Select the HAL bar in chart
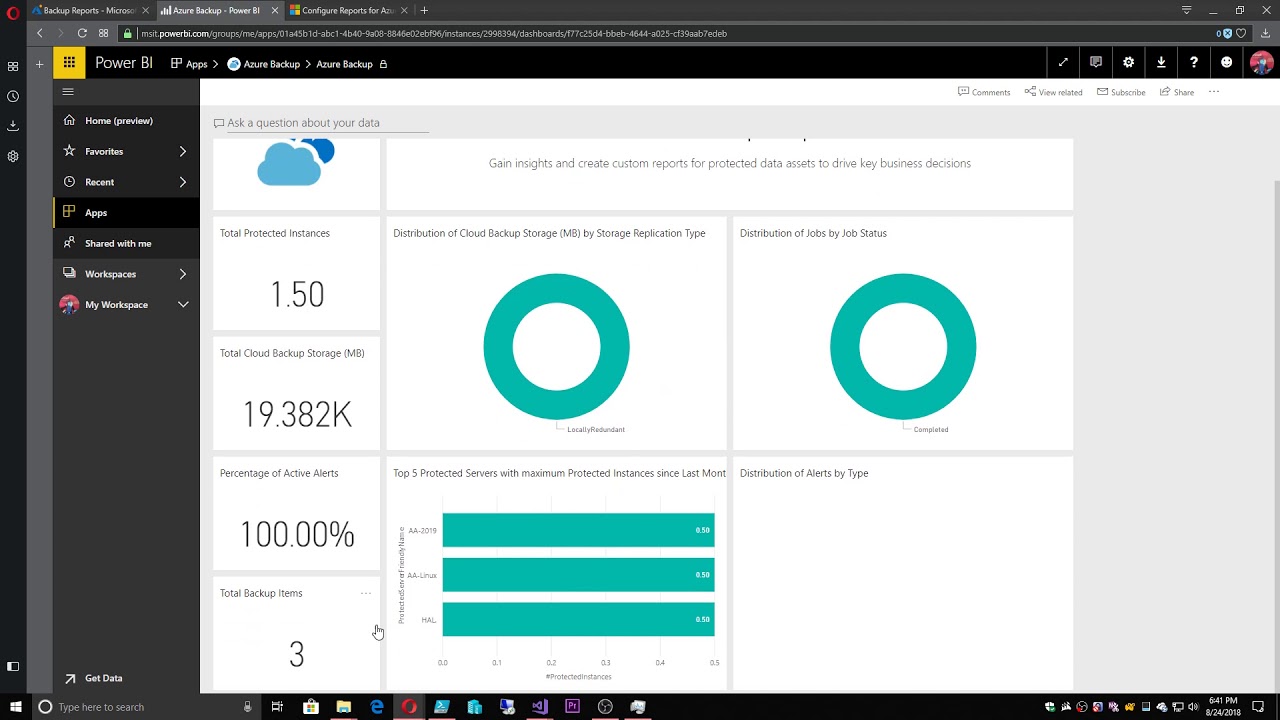 coord(578,619)
